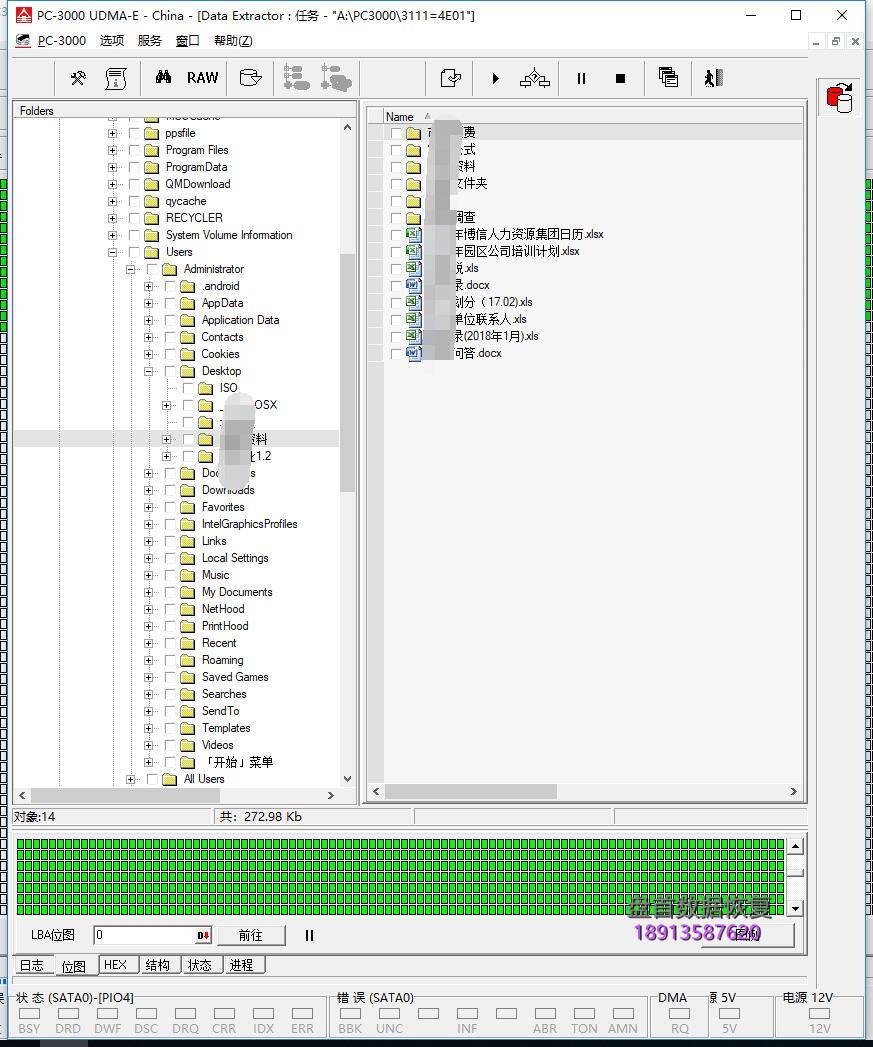Switch to the HEX tab

116,965
